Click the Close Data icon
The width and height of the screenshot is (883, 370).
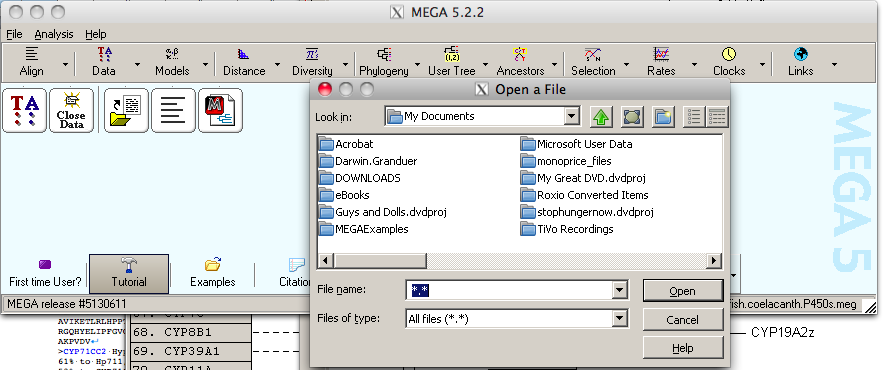pyautogui.click(x=72, y=110)
